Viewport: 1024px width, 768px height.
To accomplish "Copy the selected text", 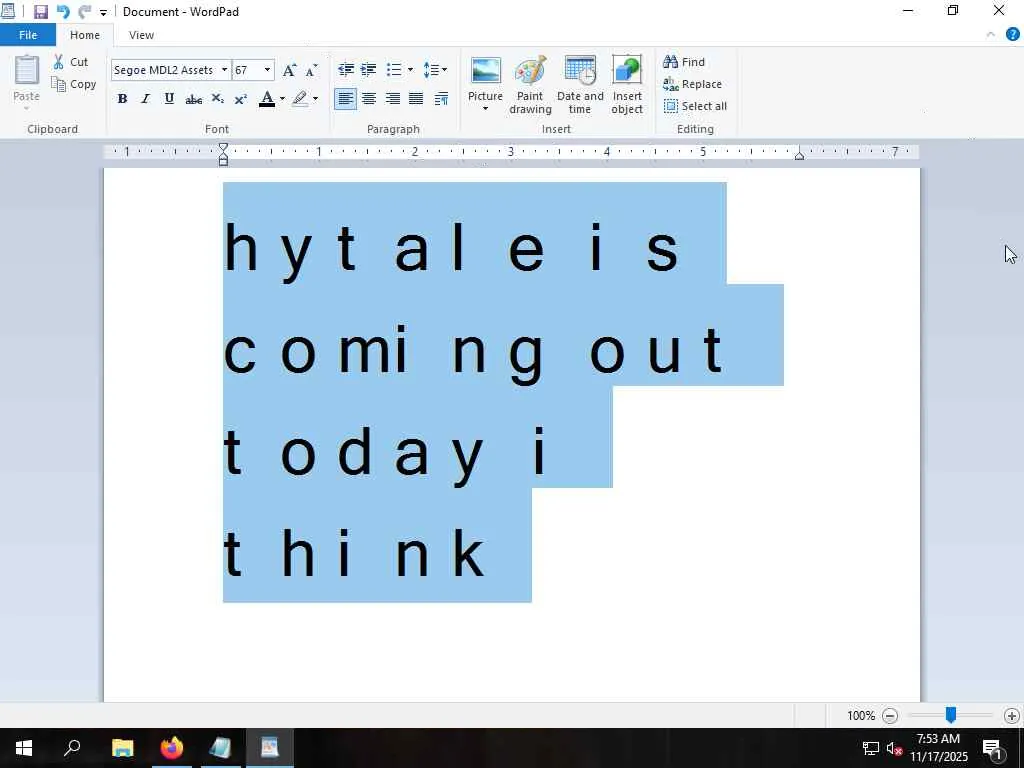I will 74,84.
